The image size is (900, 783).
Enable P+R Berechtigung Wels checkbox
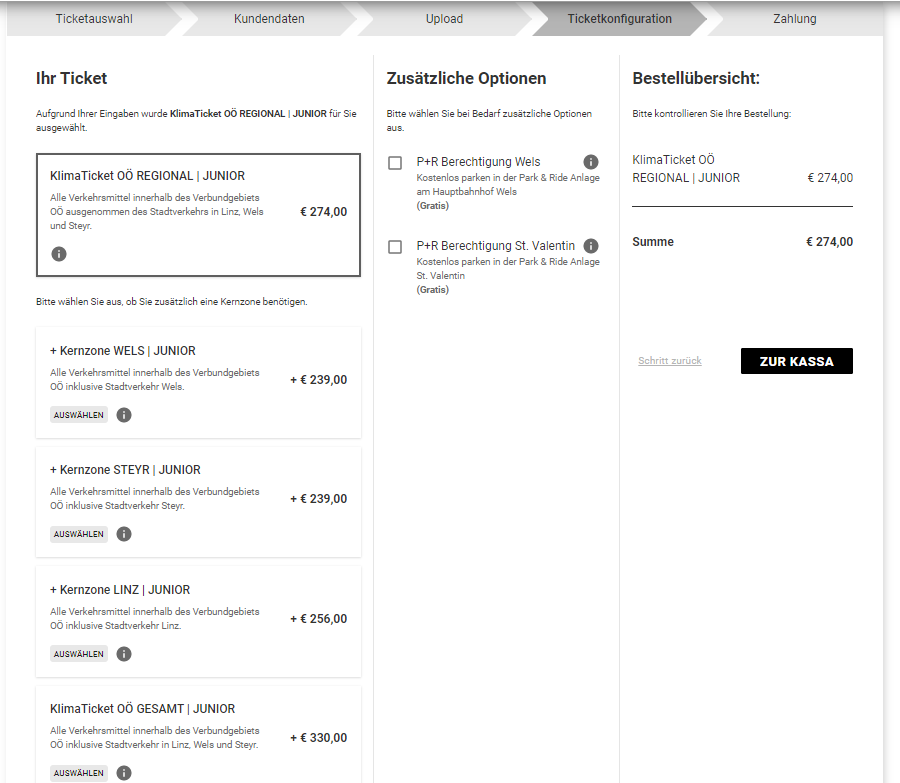pyautogui.click(x=395, y=163)
